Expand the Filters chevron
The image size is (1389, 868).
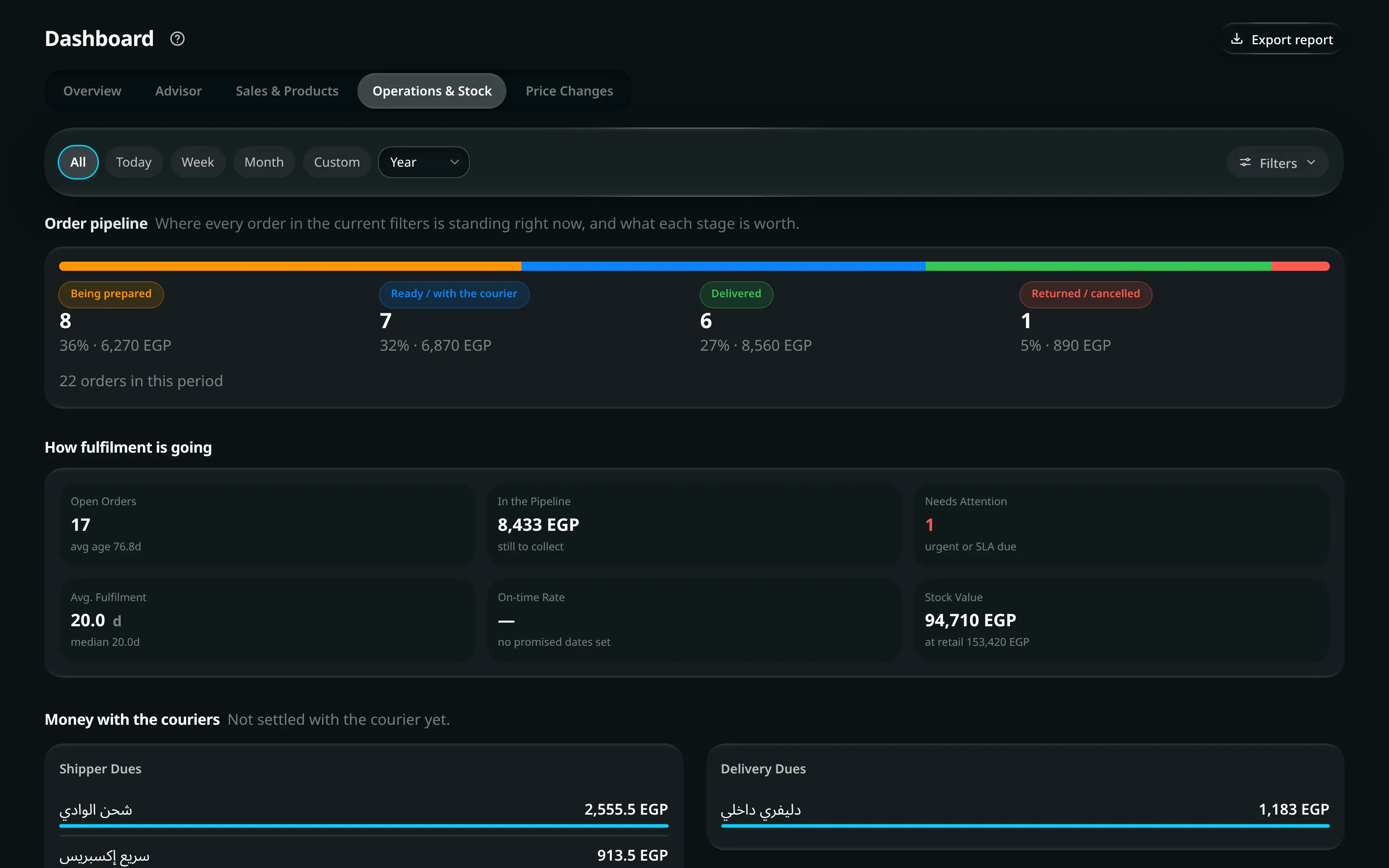coord(1311,163)
